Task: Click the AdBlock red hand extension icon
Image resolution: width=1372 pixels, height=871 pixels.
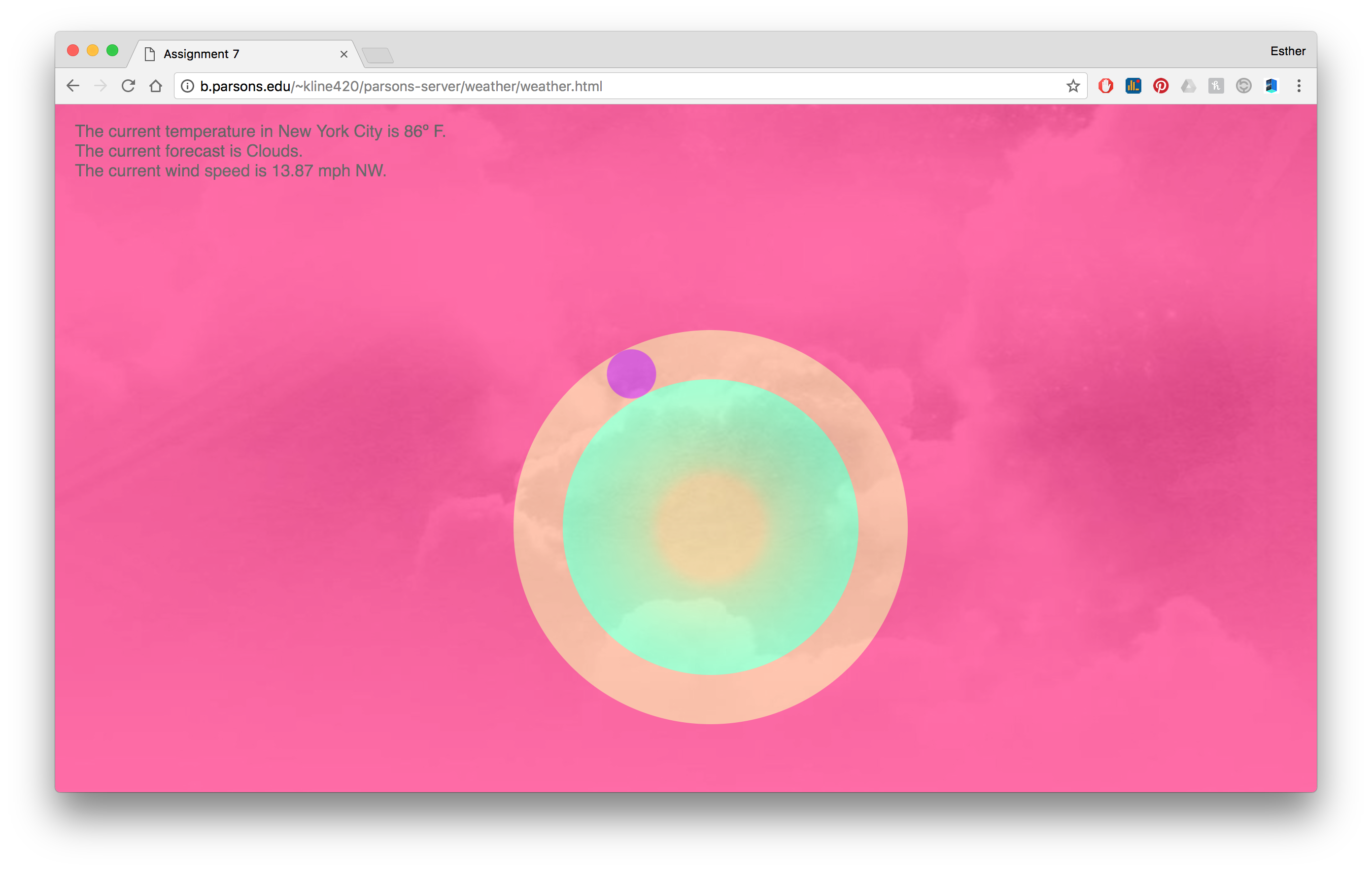Action: (1105, 86)
